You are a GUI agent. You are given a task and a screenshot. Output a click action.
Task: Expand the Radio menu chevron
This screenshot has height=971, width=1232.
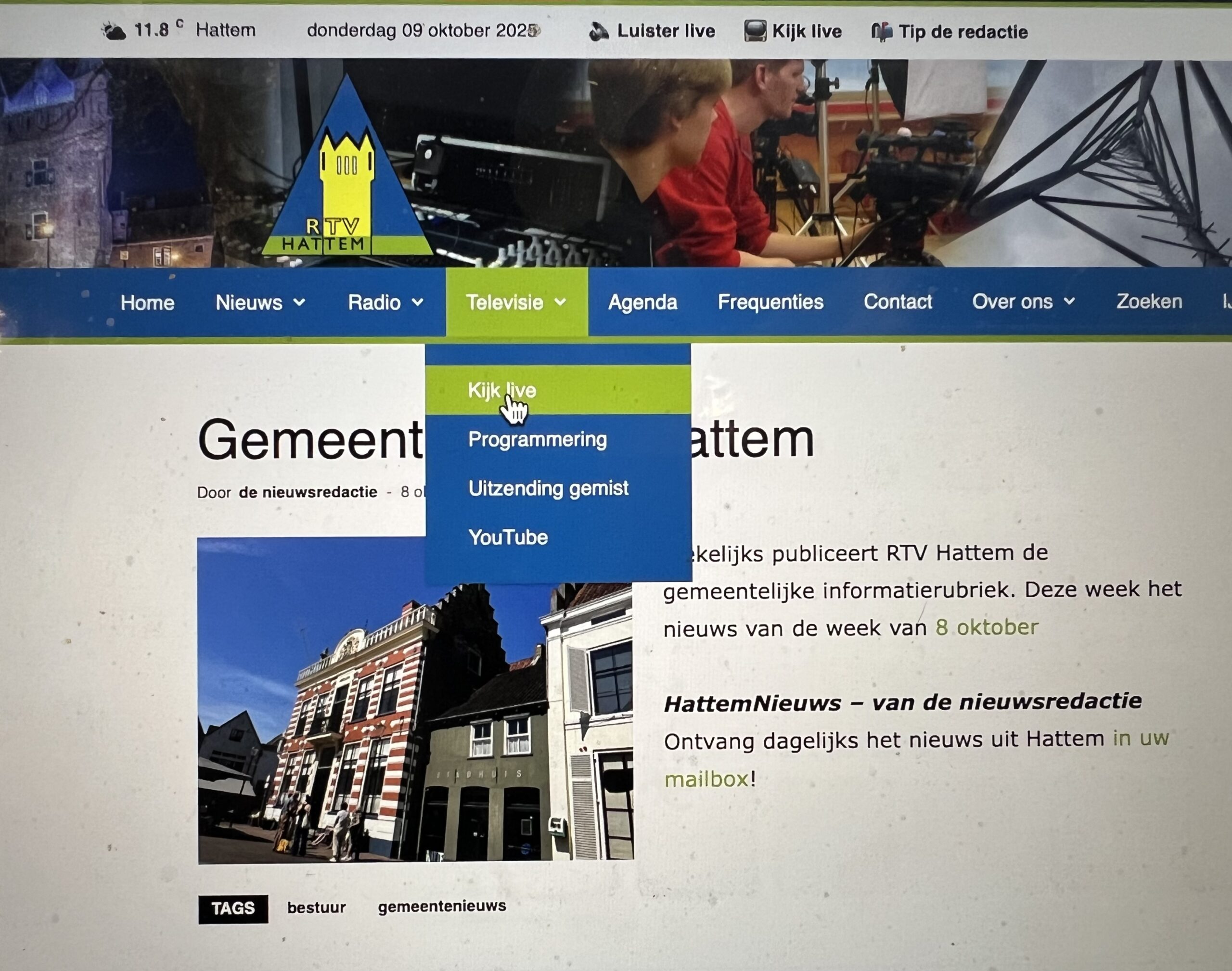tap(417, 303)
